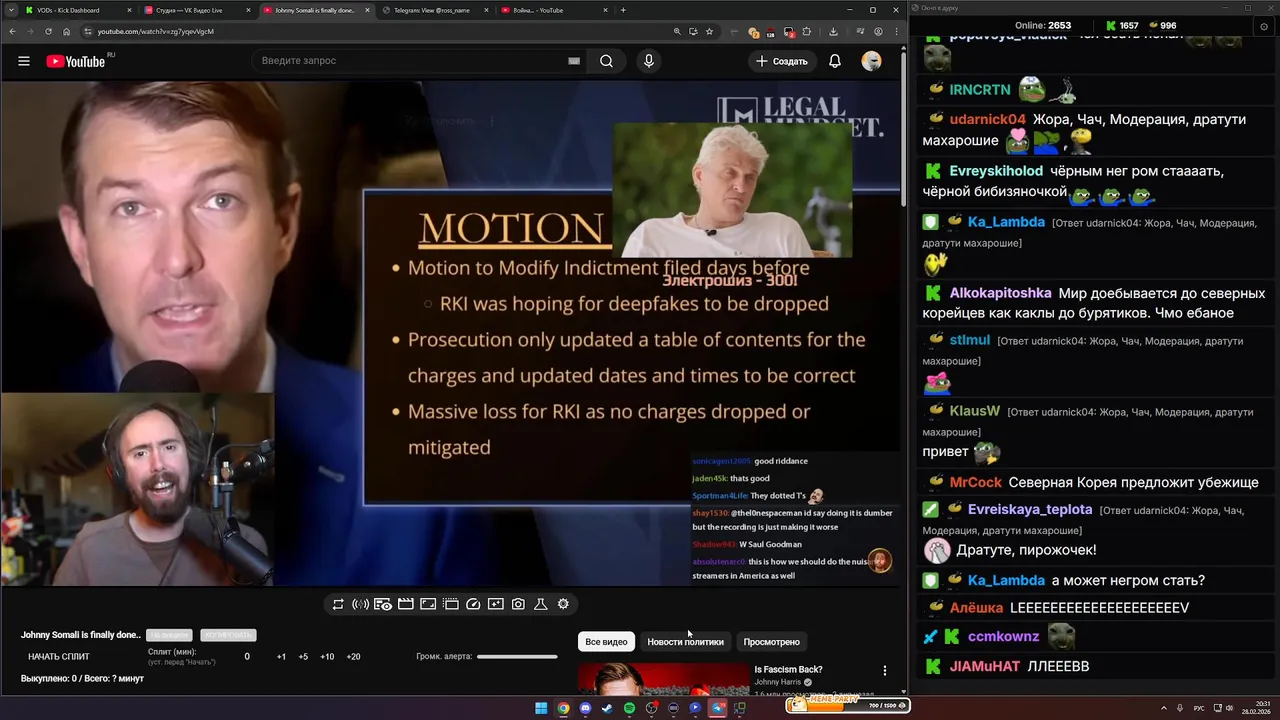Take a screenshot with camera icon

point(518,604)
